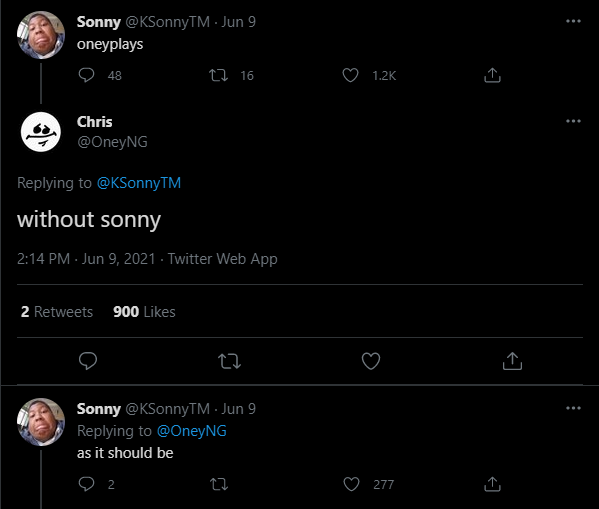Viewport: 599px width, 509px height.
Task: Retweet the 'as it should be' reply
Action: pos(219,484)
